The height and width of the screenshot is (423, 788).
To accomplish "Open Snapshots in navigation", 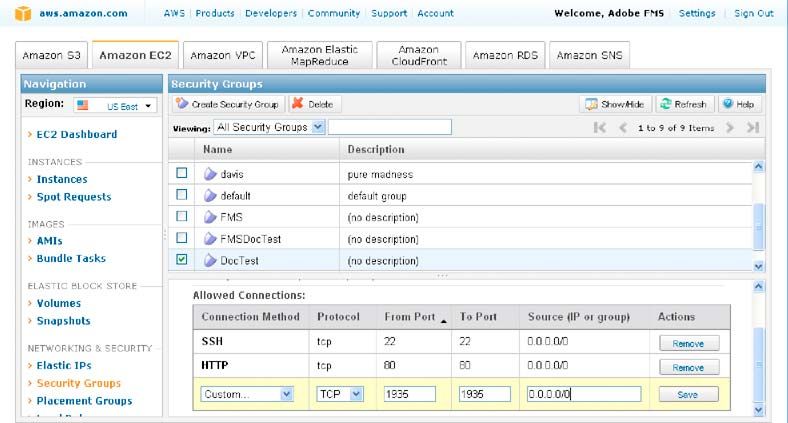I will coord(63,321).
